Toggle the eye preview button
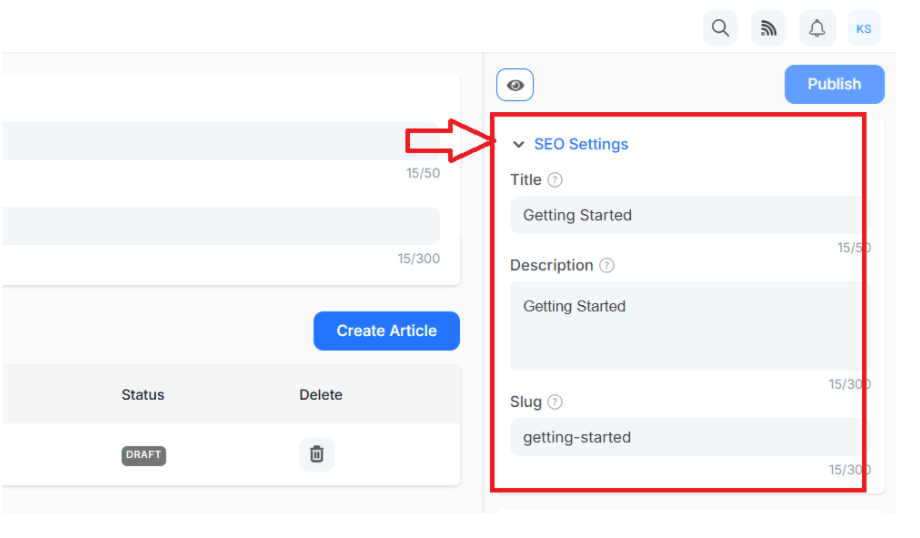The width and height of the screenshot is (920, 538). tap(515, 85)
